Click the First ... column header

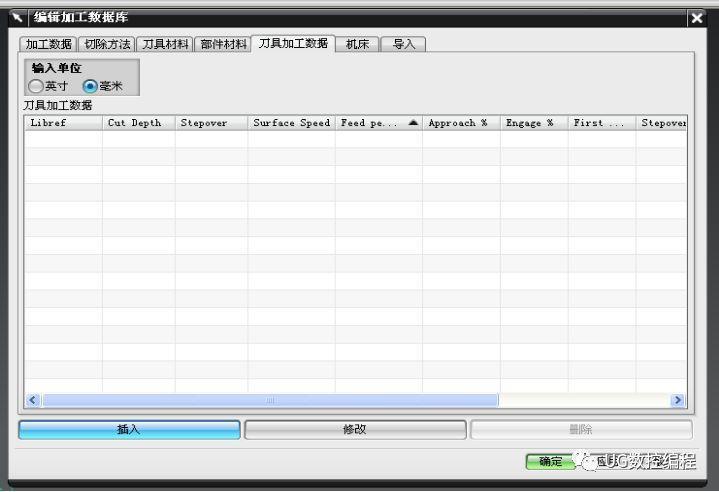(602, 123)
